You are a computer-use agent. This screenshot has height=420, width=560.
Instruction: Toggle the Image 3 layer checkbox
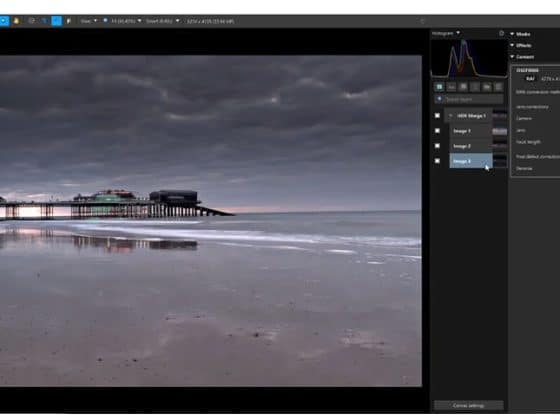437,161
